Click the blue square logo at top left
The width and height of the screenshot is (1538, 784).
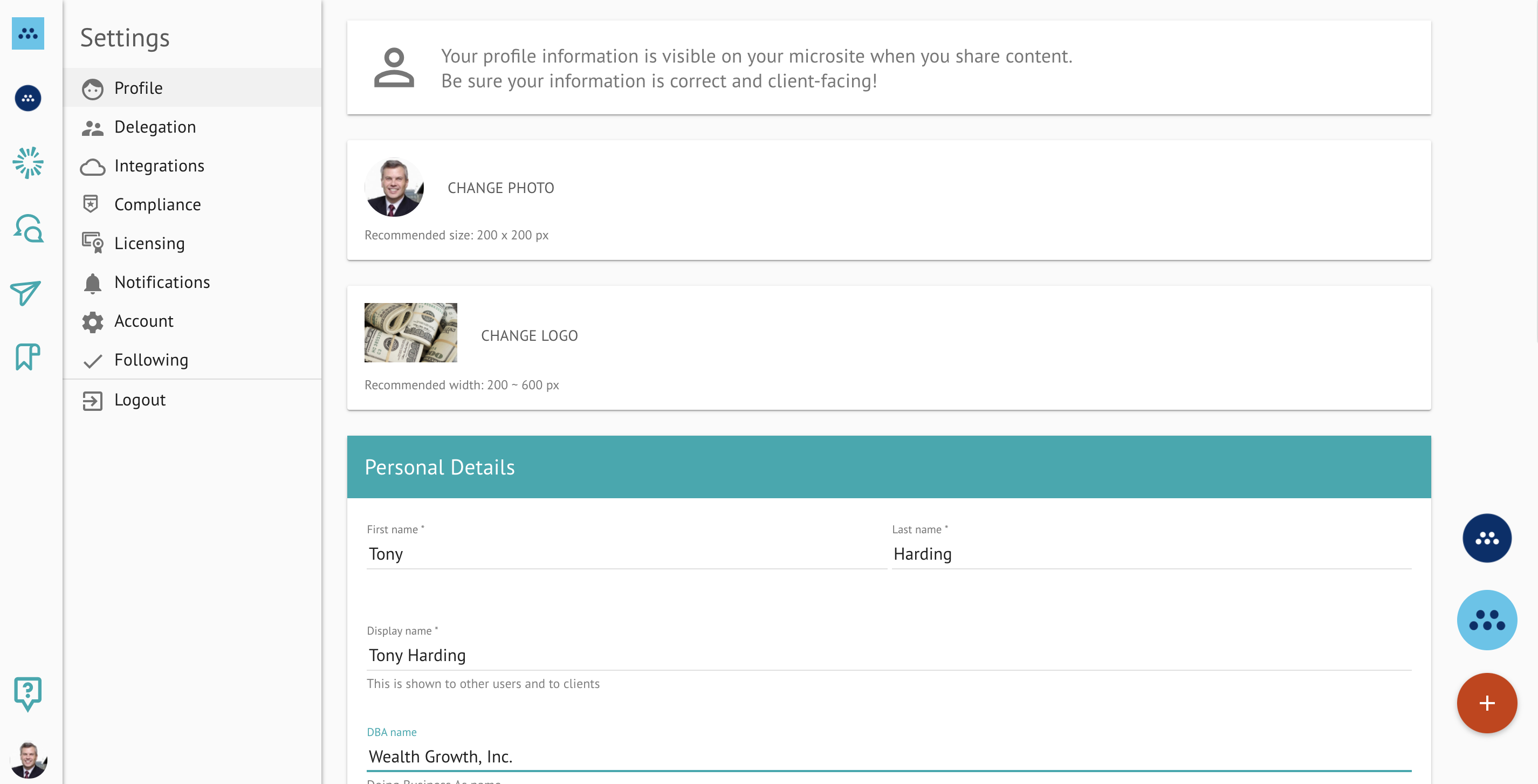tap(28, 33)
